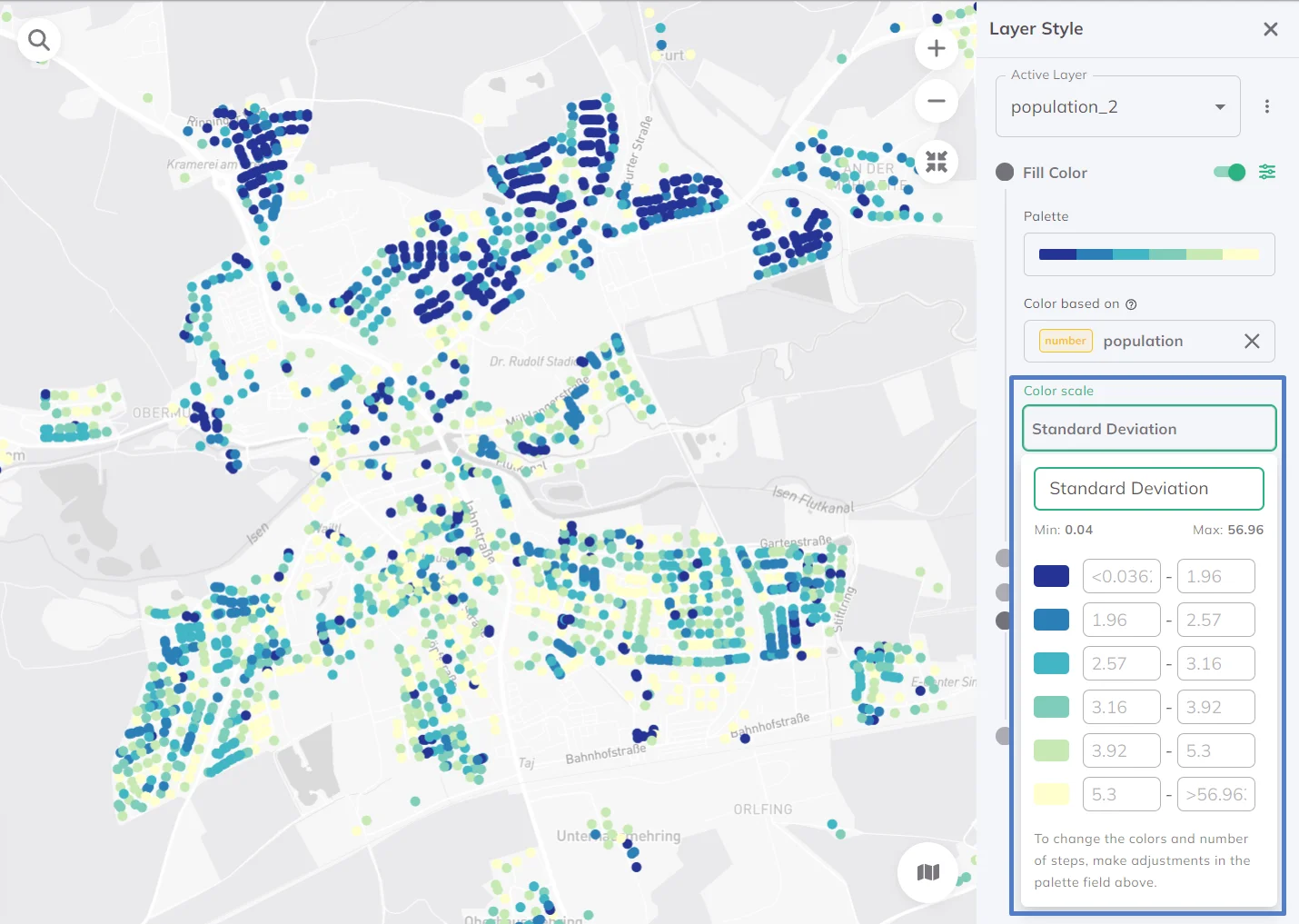The width and height of the screenshot is (1299, 924).
Task: Click the cyan class swatch
Action: pyautogui.click(x=1052, y=663)
